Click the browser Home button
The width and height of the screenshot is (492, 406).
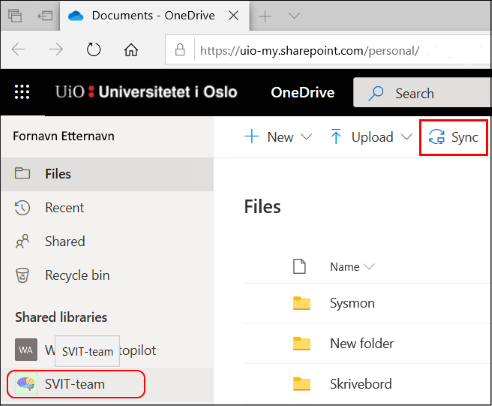(x=131, y=50)
